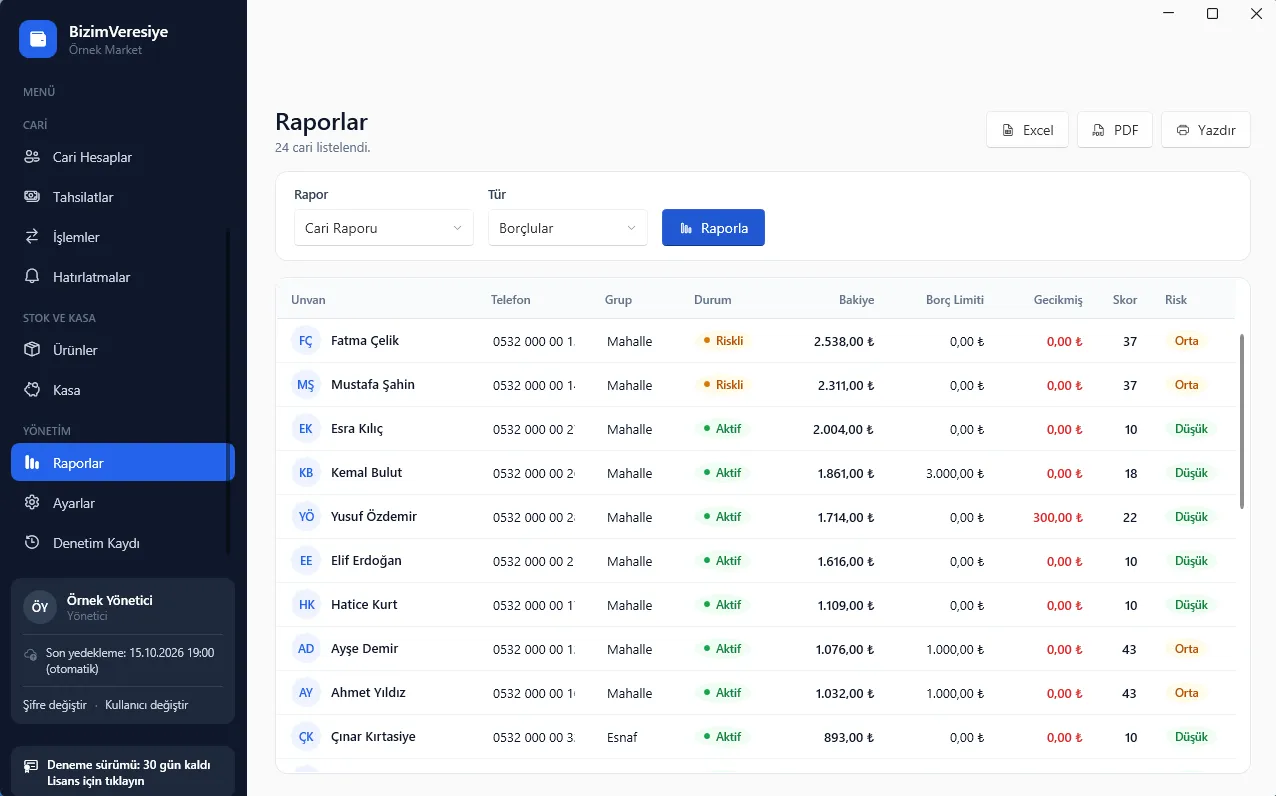The image size is (1276, 796).
Task: Click Esra Kılıç's balance 2.004,00 ₺
Action: click(x=844, y=429)
